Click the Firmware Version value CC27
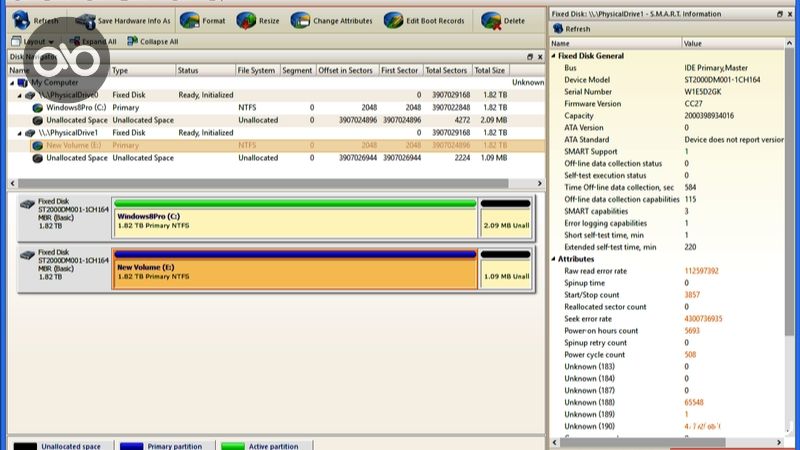The width and height of the screenshot is (800, 450). [693, 104]
